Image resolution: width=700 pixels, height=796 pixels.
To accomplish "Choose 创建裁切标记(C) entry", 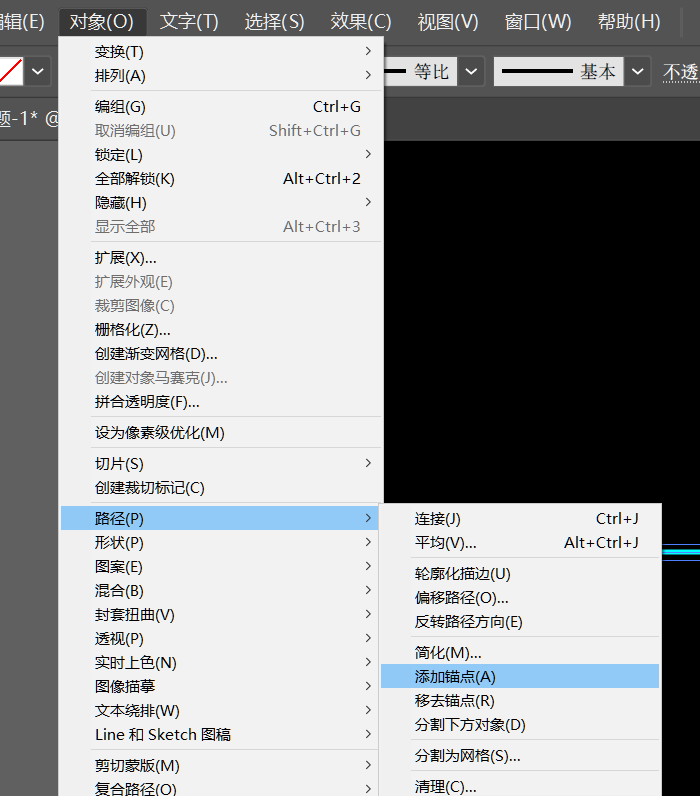I will click(x=220, y=488).
